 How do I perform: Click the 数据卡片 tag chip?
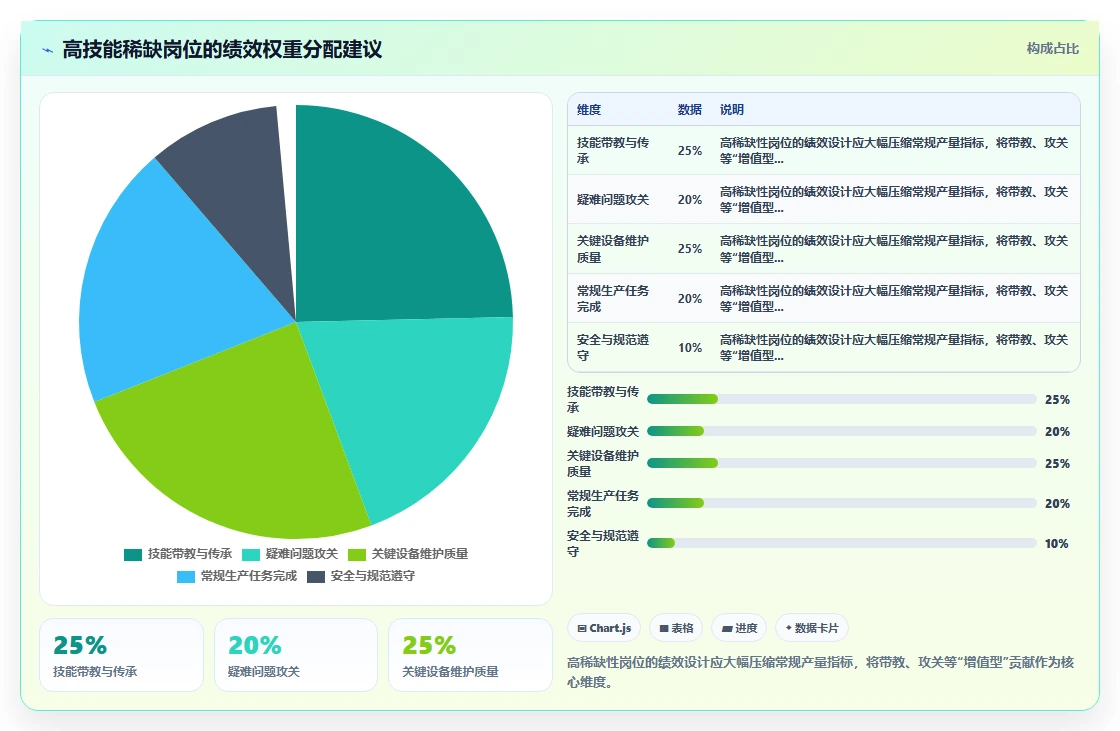tap(812, 628)
